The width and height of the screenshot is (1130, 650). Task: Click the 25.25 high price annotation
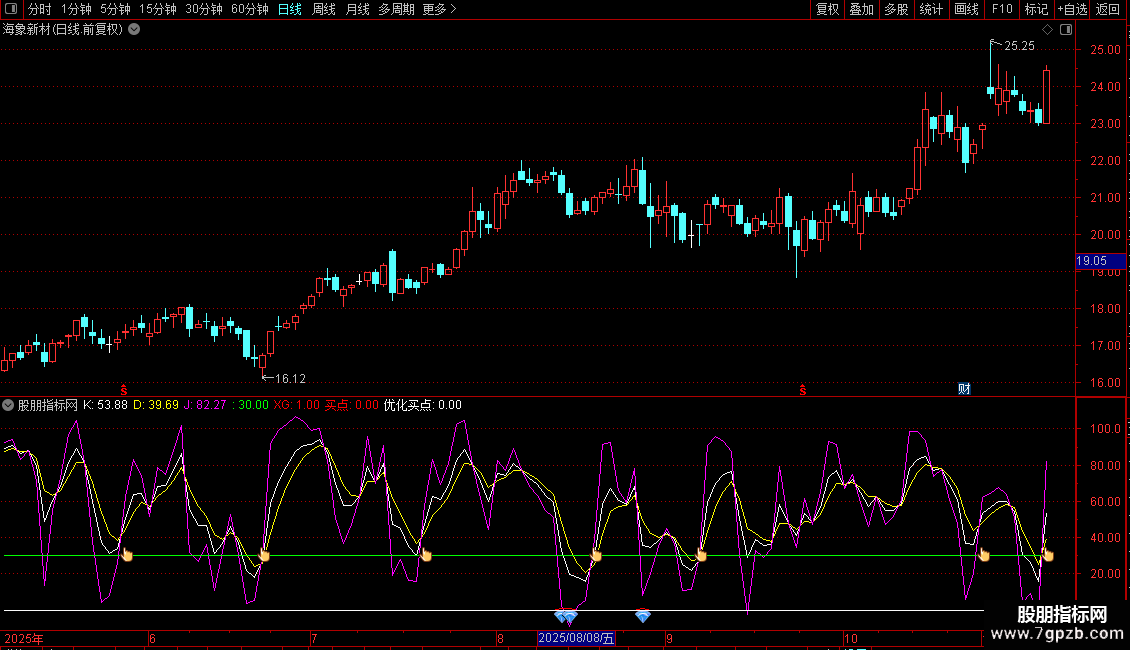click(x=1019, y=46)
